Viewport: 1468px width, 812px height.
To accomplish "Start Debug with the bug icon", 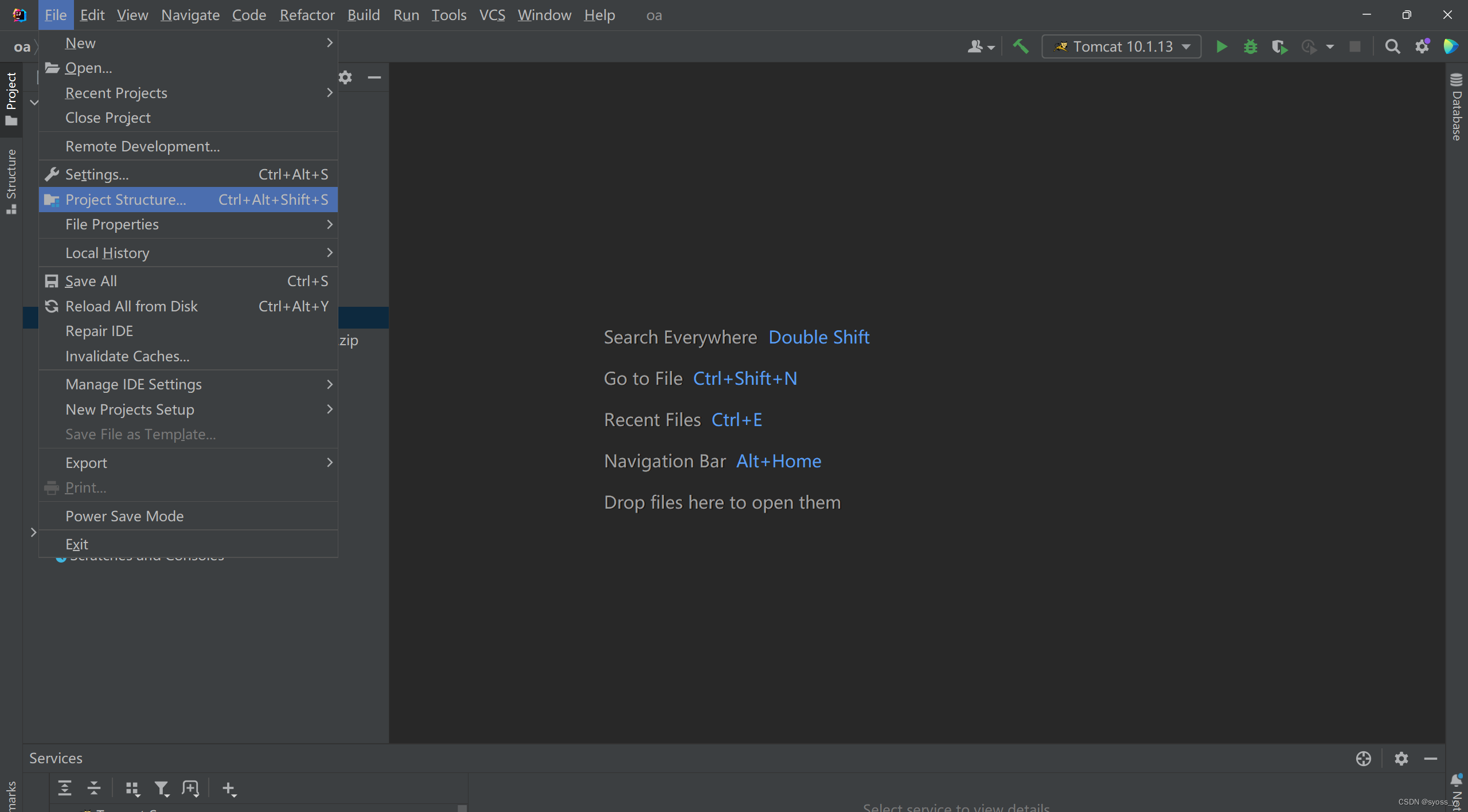I will pos(1250,46).
